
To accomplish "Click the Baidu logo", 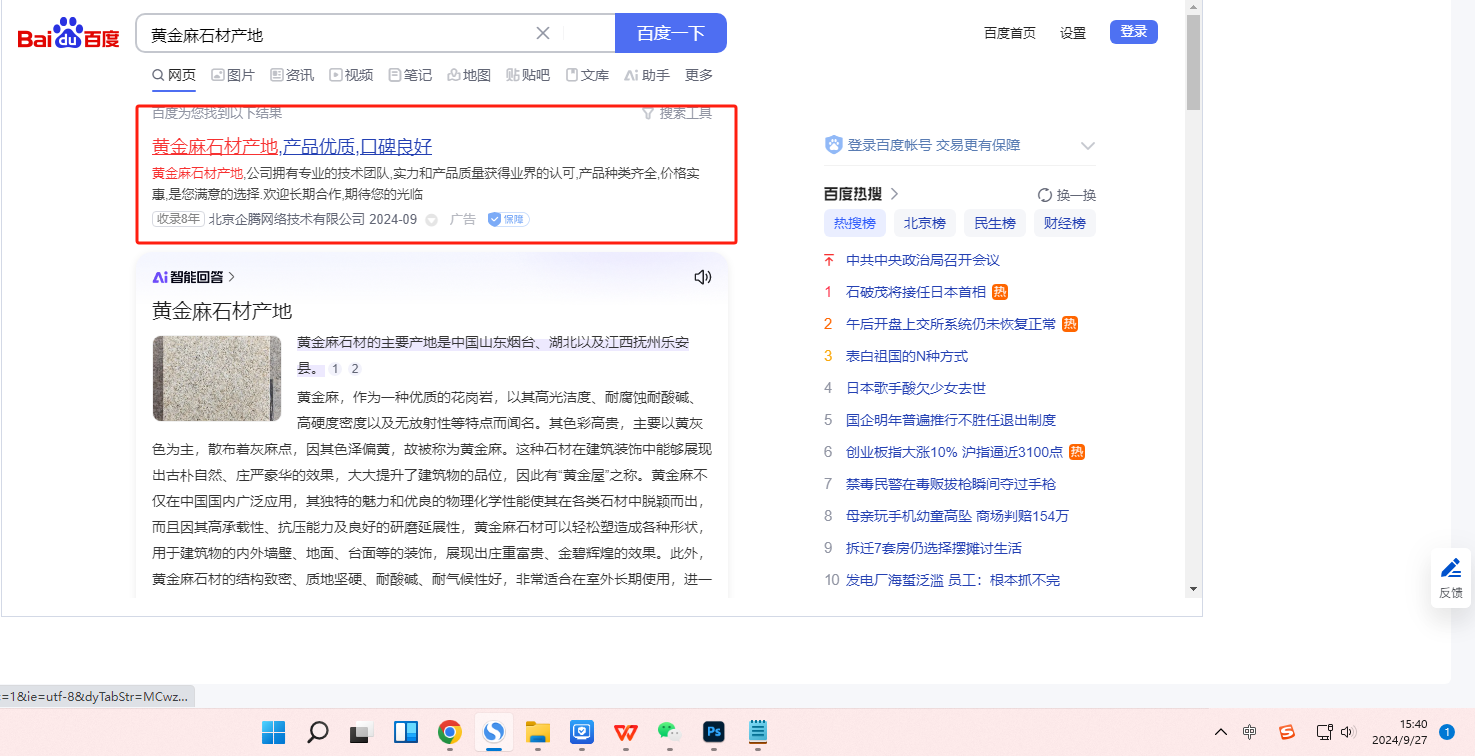I will [68, 34].
